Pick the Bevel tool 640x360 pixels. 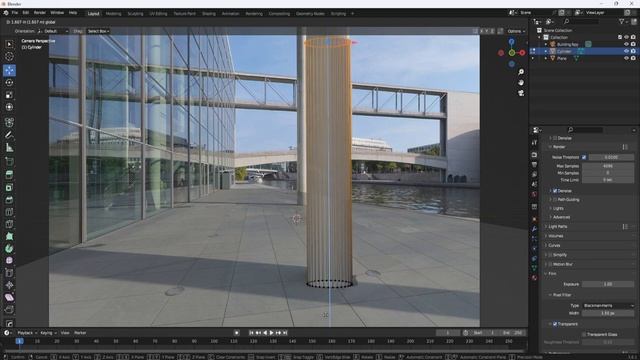pos(9,200)
